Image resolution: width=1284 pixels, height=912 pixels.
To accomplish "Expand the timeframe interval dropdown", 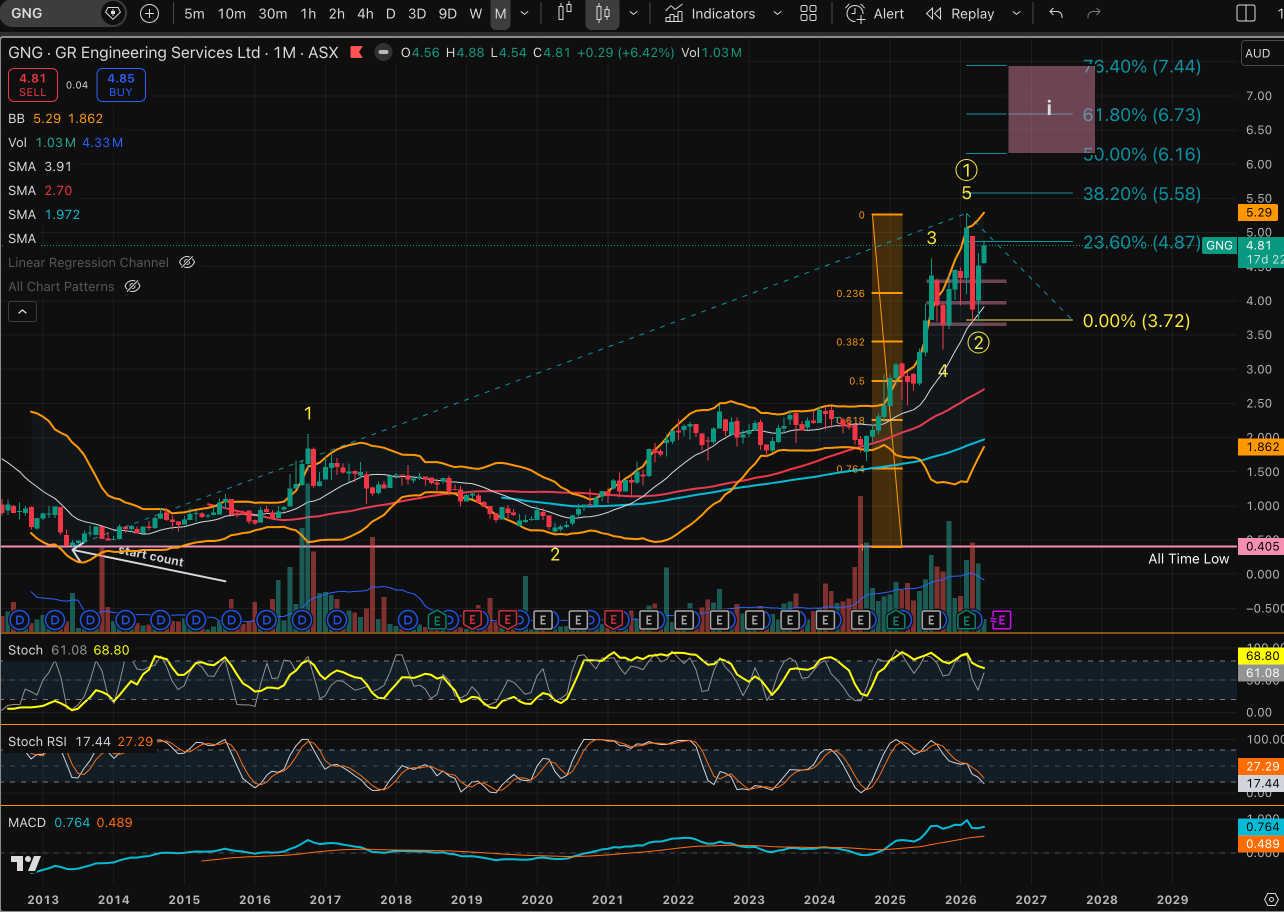I will (526, 14).
